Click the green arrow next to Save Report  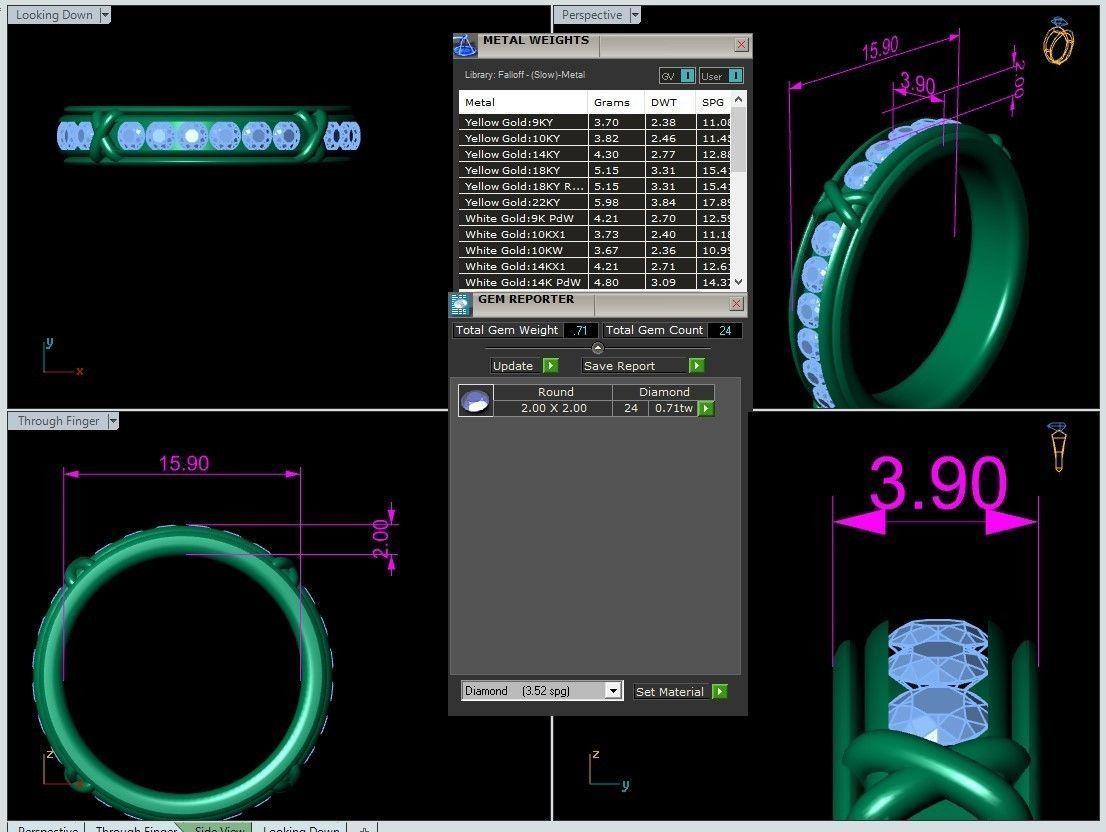[x=696, y=365]
